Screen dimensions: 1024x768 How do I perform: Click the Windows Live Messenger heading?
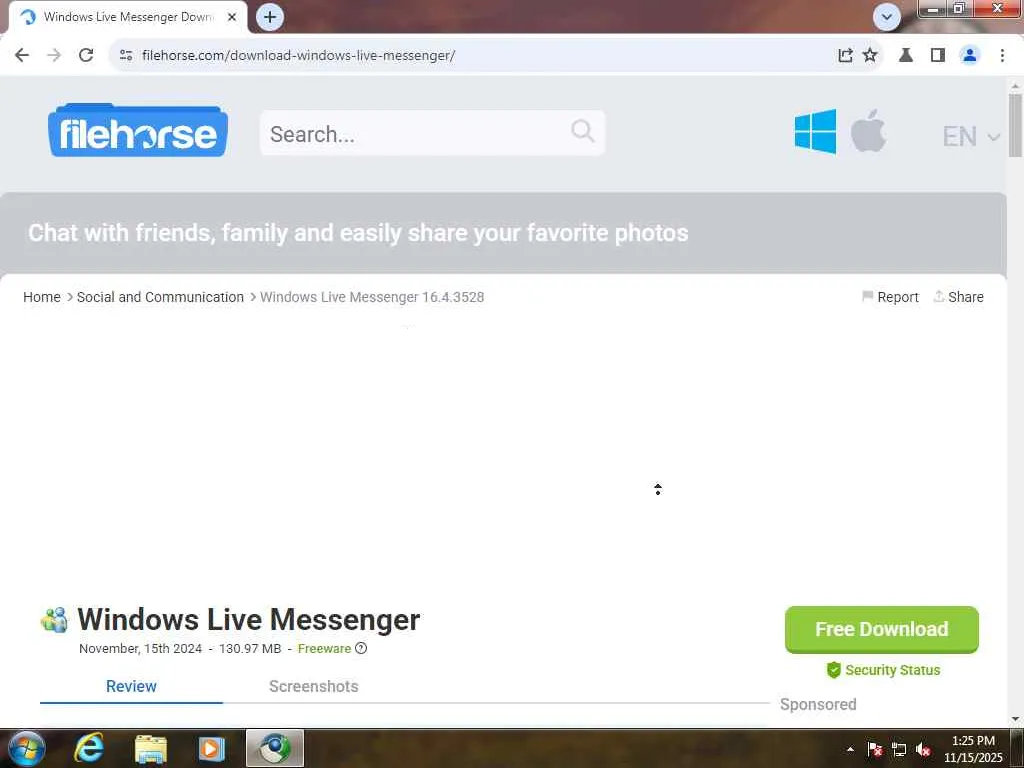(249, 620)
